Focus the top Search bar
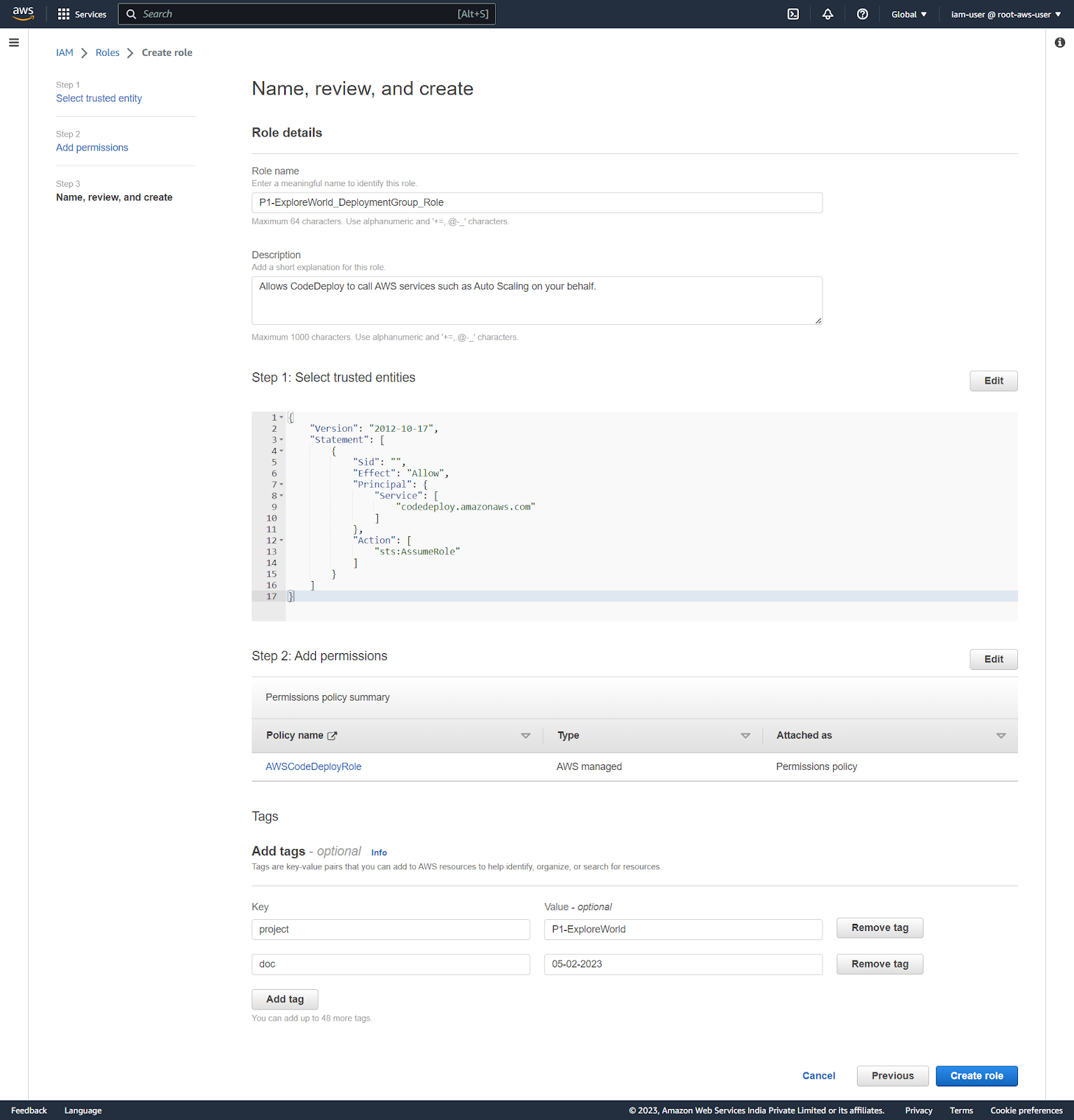This screenshot has width=1074, height=1120. click(x=307, y=14)
